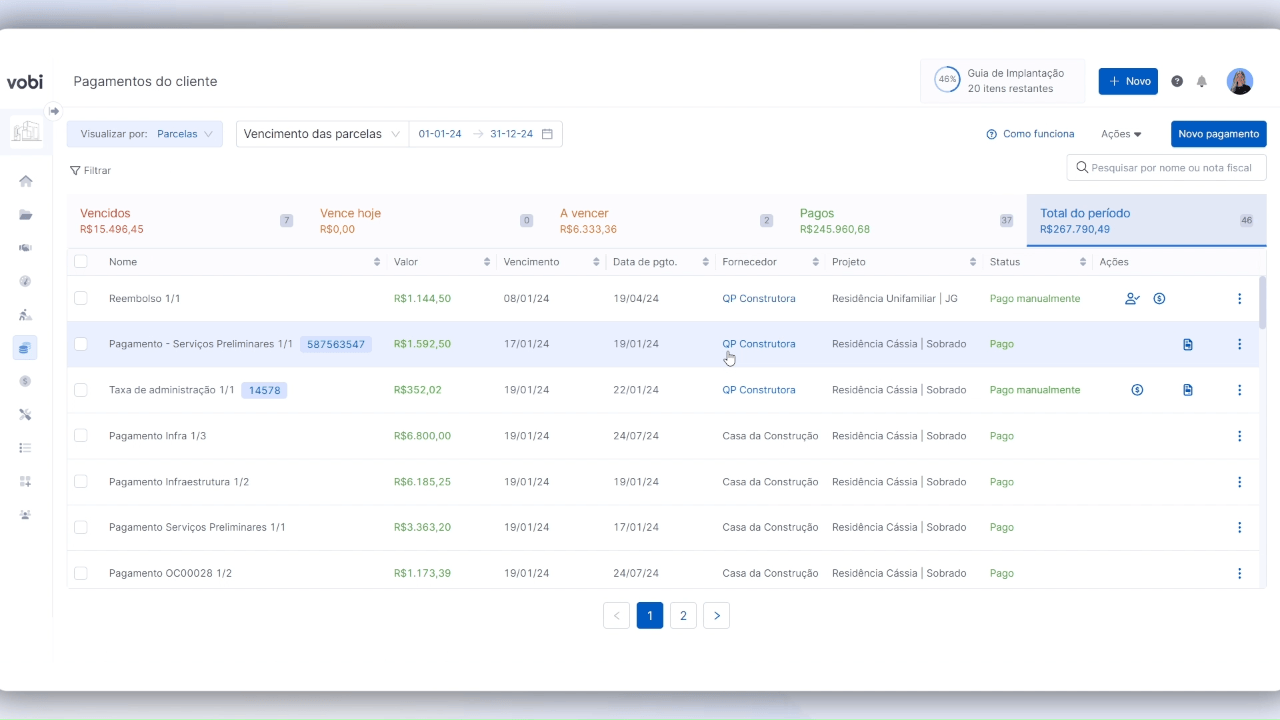Open three-dot menu for Reembolso 1/1
The image size is (1280, 720).
tap(1239, 298)
